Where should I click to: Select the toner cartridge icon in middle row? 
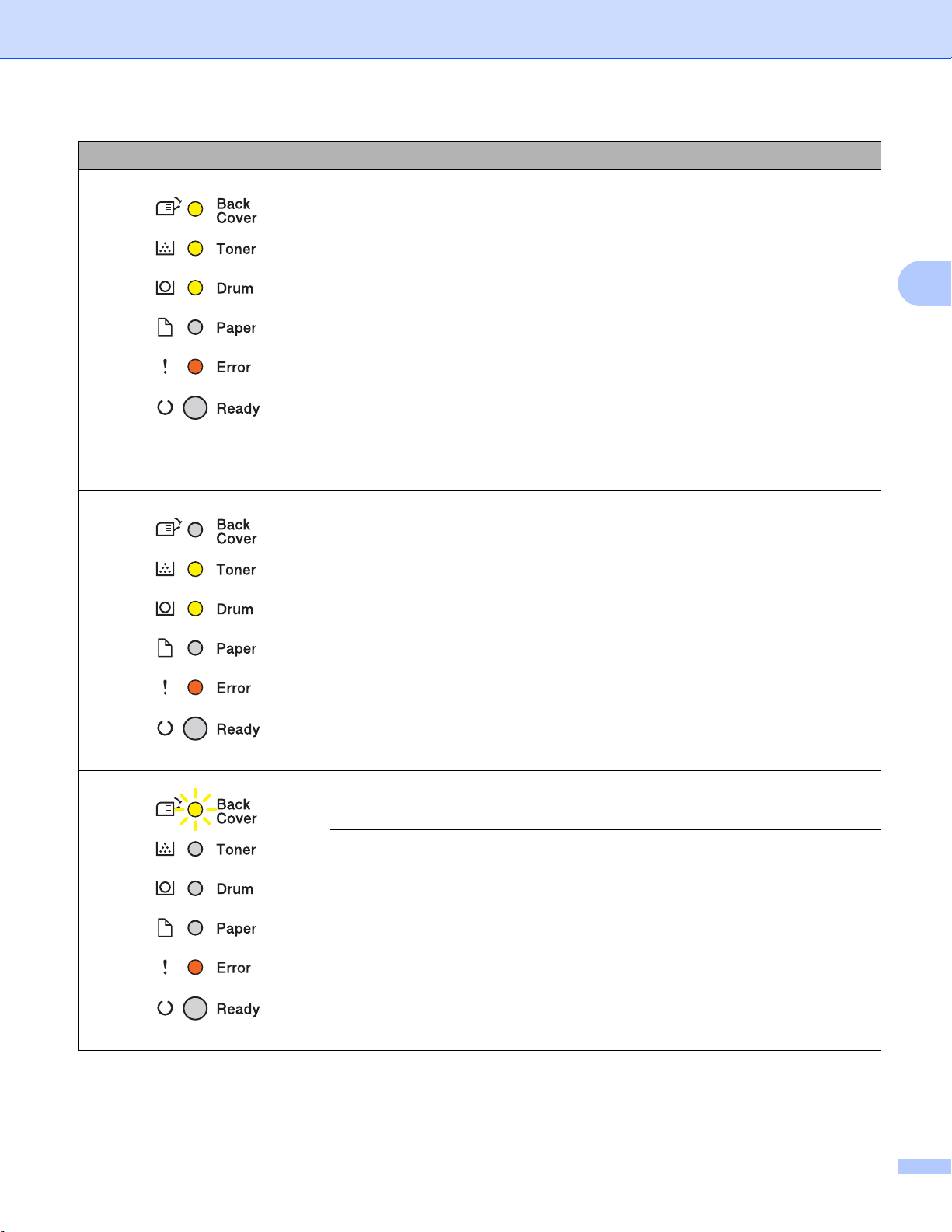(x=165, y=569)
